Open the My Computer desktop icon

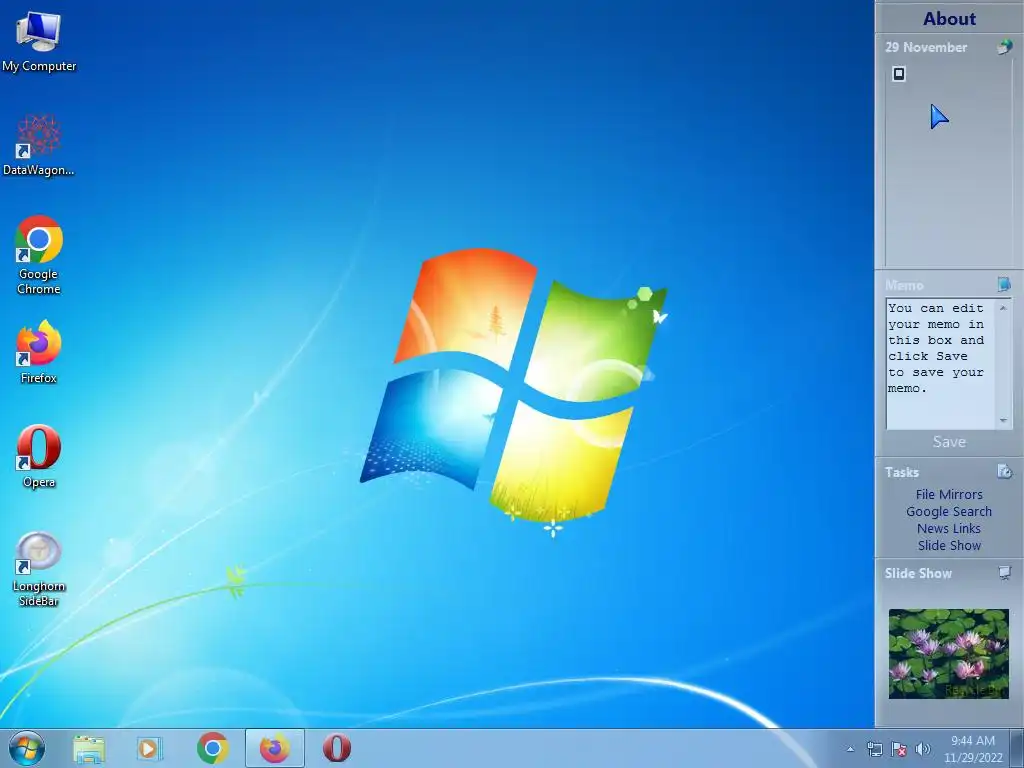click(x=39, y=42)
